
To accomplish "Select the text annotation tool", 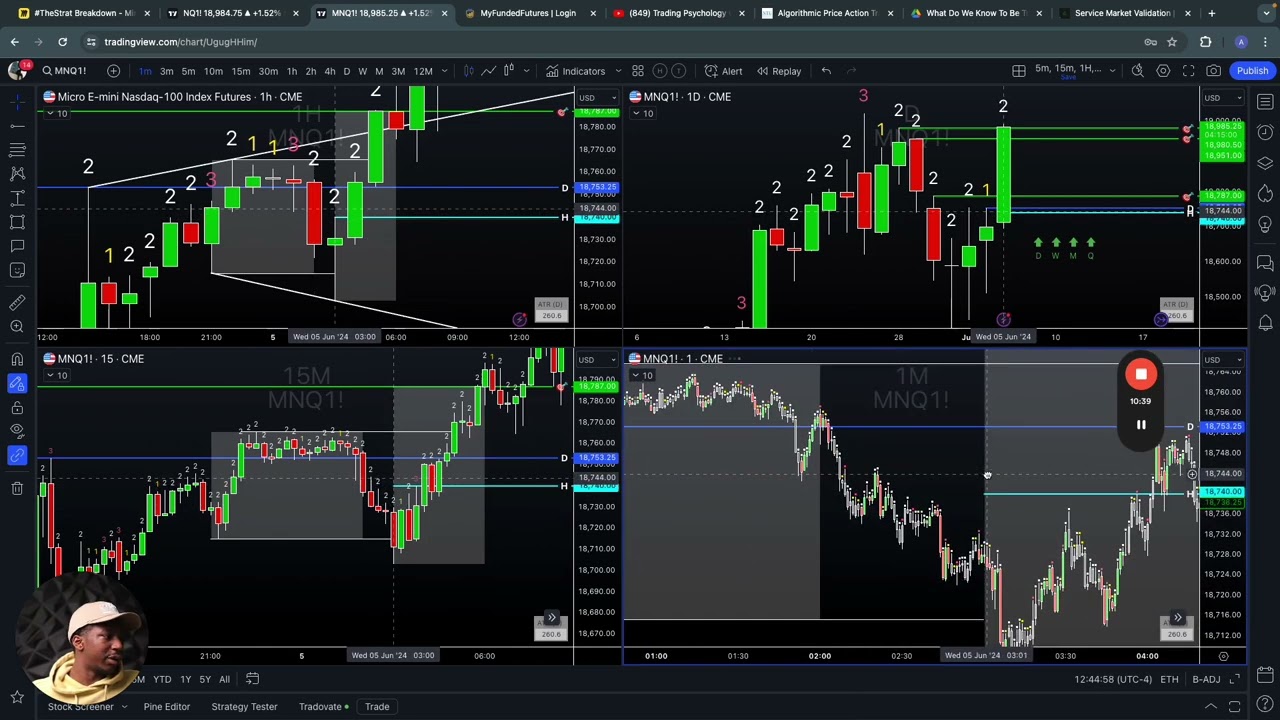I will point(17,246).
